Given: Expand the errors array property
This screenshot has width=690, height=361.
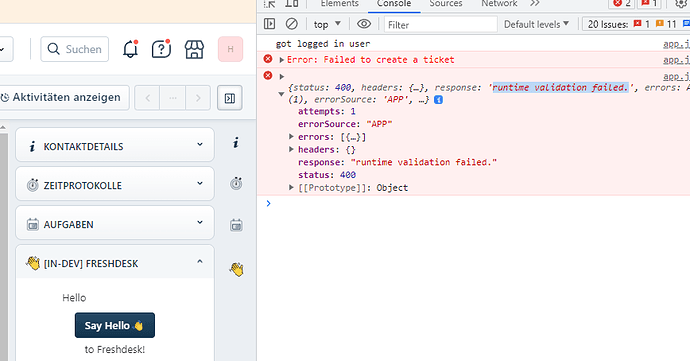Looking at the screenshot, I should [291, 136].
